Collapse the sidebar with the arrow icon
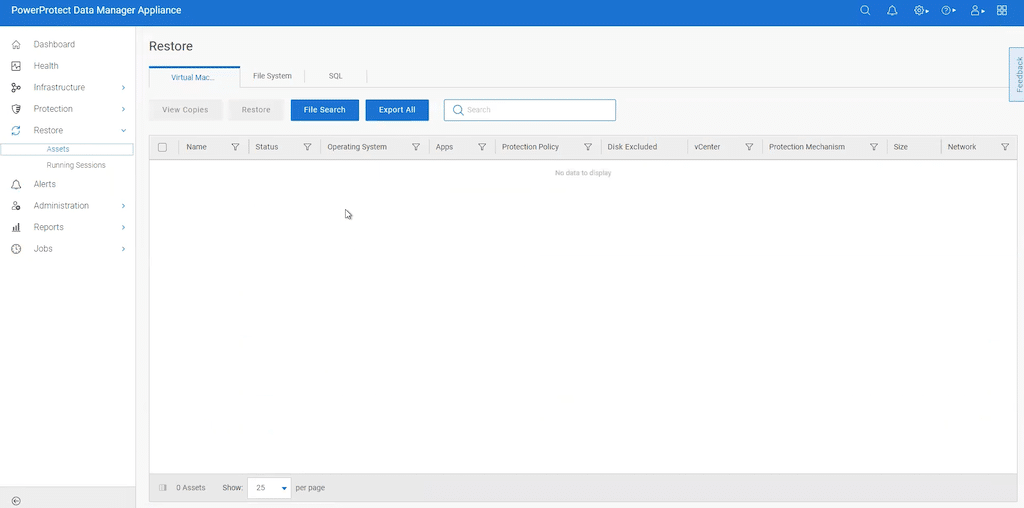1024x508 pixels. tap(16, 501)
